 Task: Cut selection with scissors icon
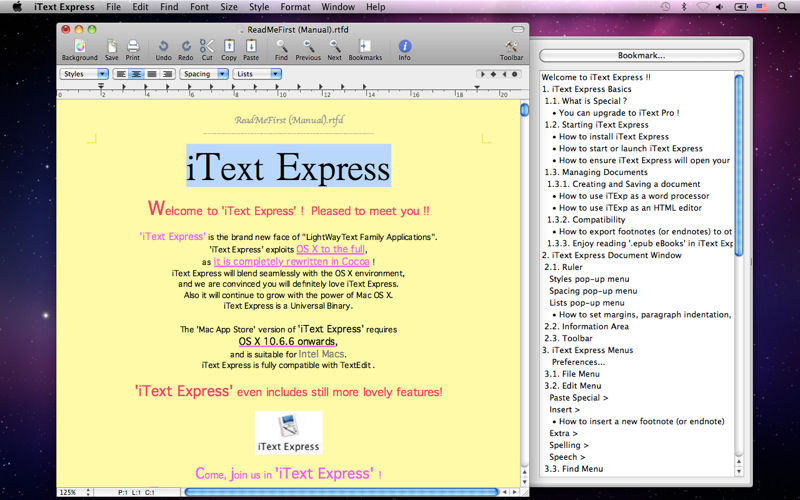(207, 50)
